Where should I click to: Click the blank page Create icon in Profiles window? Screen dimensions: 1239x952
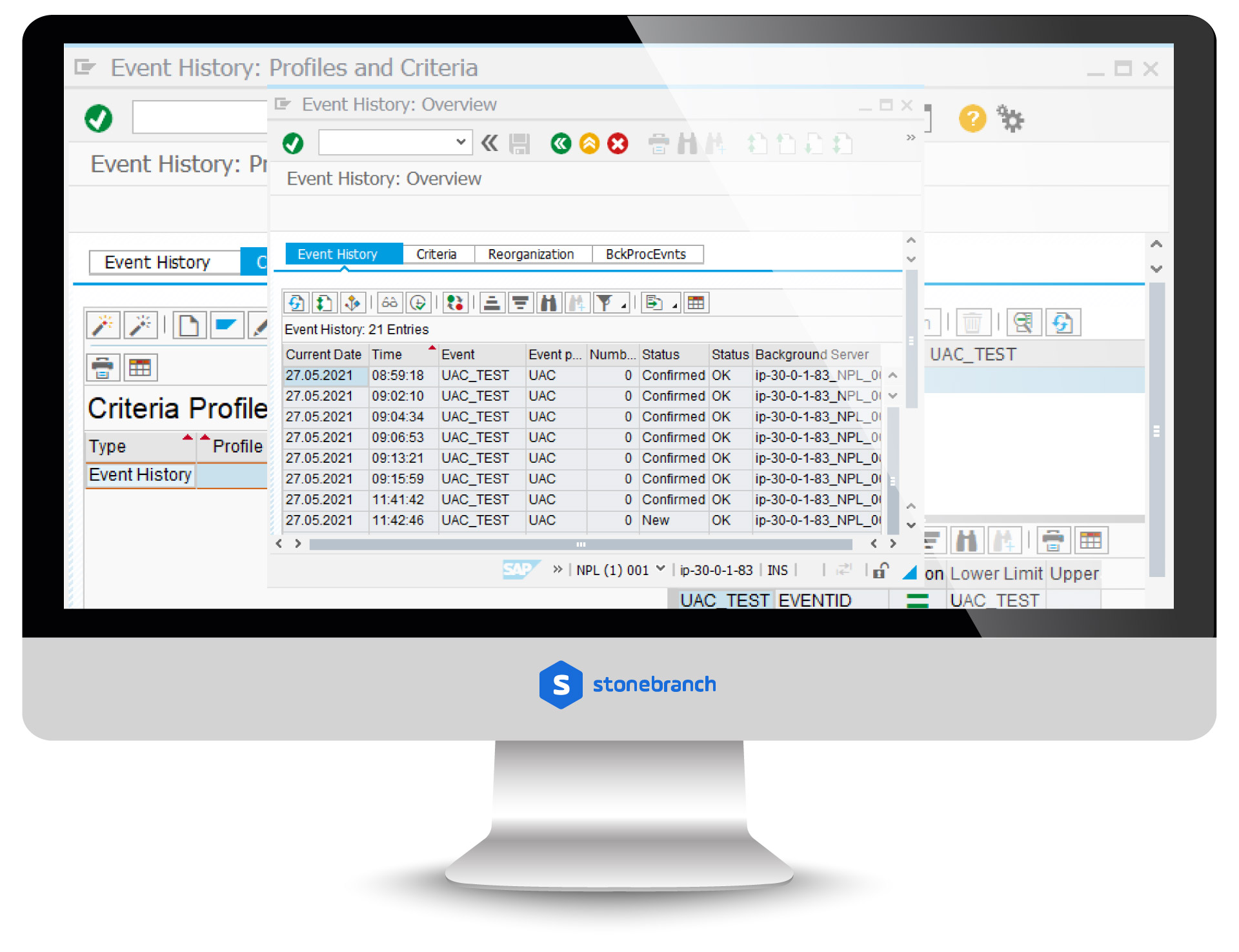point(189,325)
